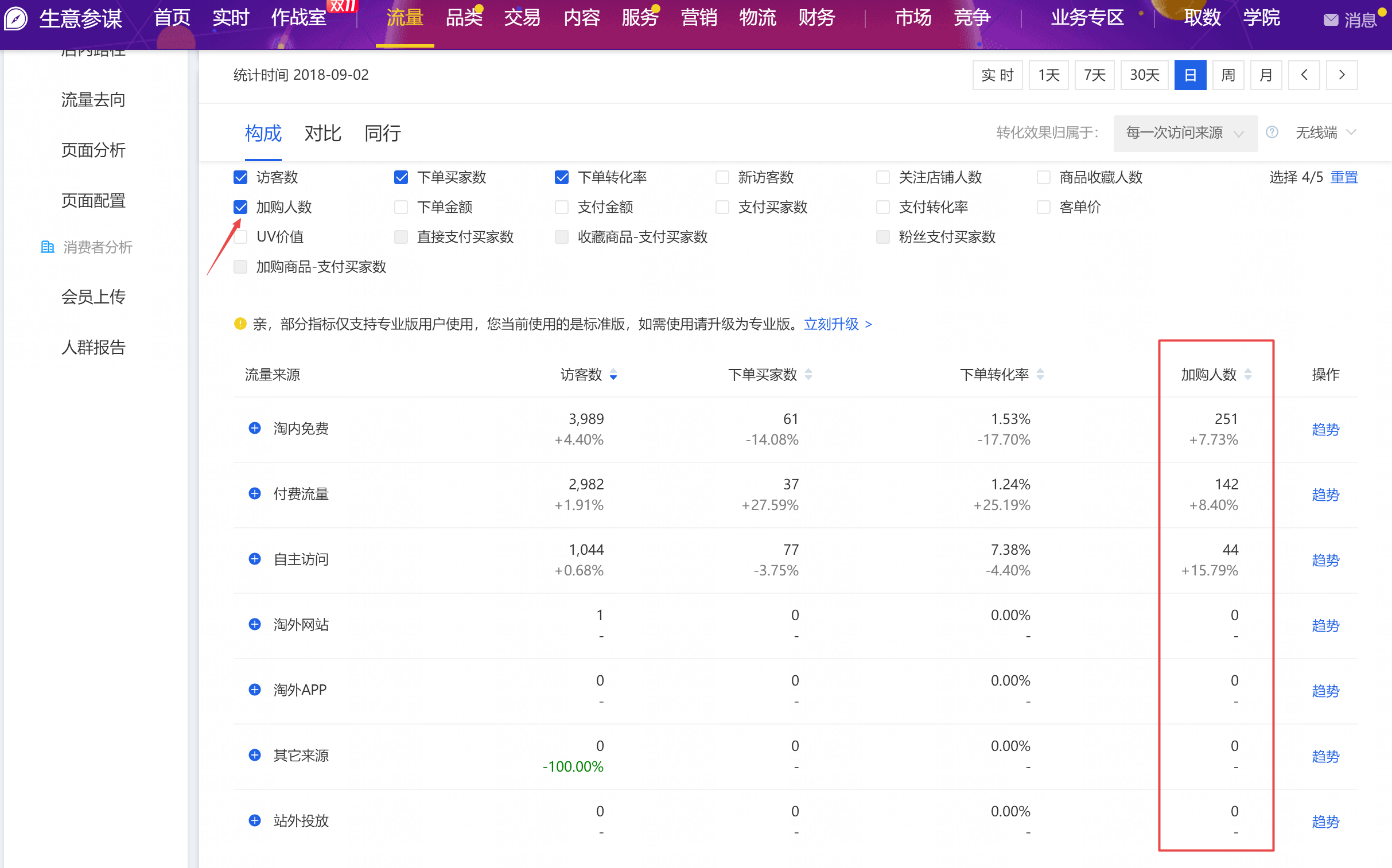Uncheck the 下单买家数 checkbox
This screenshot has width=1392, height=868.
coord(401,177)
